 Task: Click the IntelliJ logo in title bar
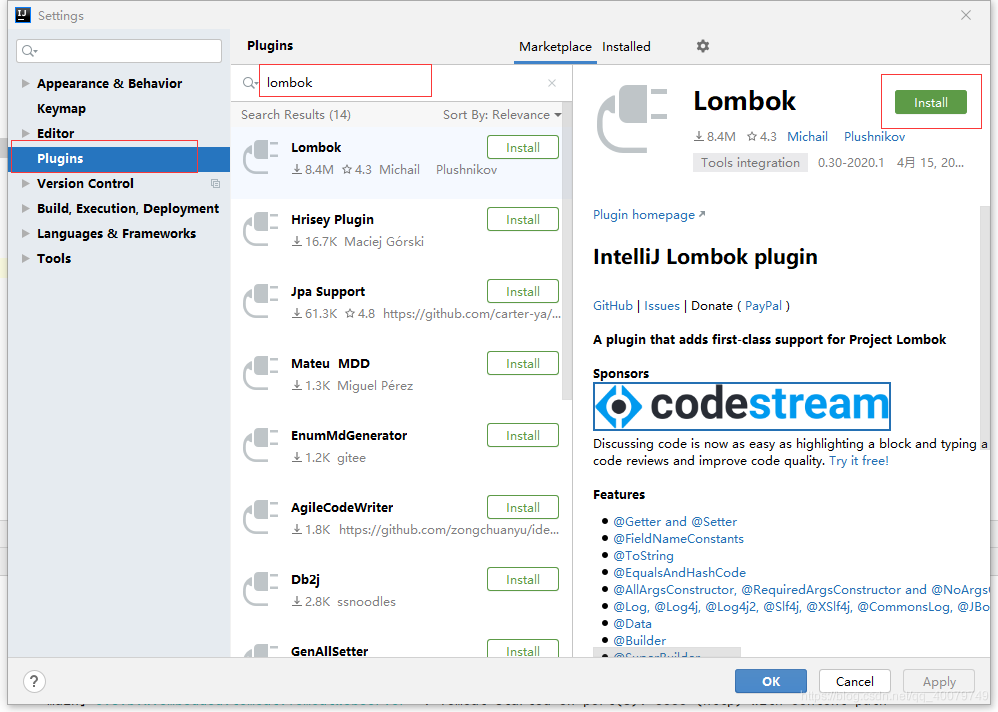click(x=23, y=15)
